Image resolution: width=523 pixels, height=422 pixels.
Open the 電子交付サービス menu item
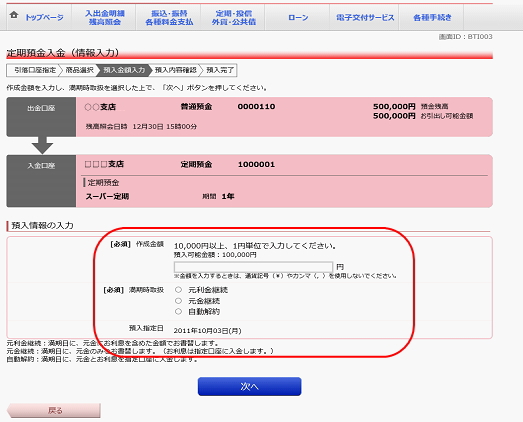pos(365,17)
